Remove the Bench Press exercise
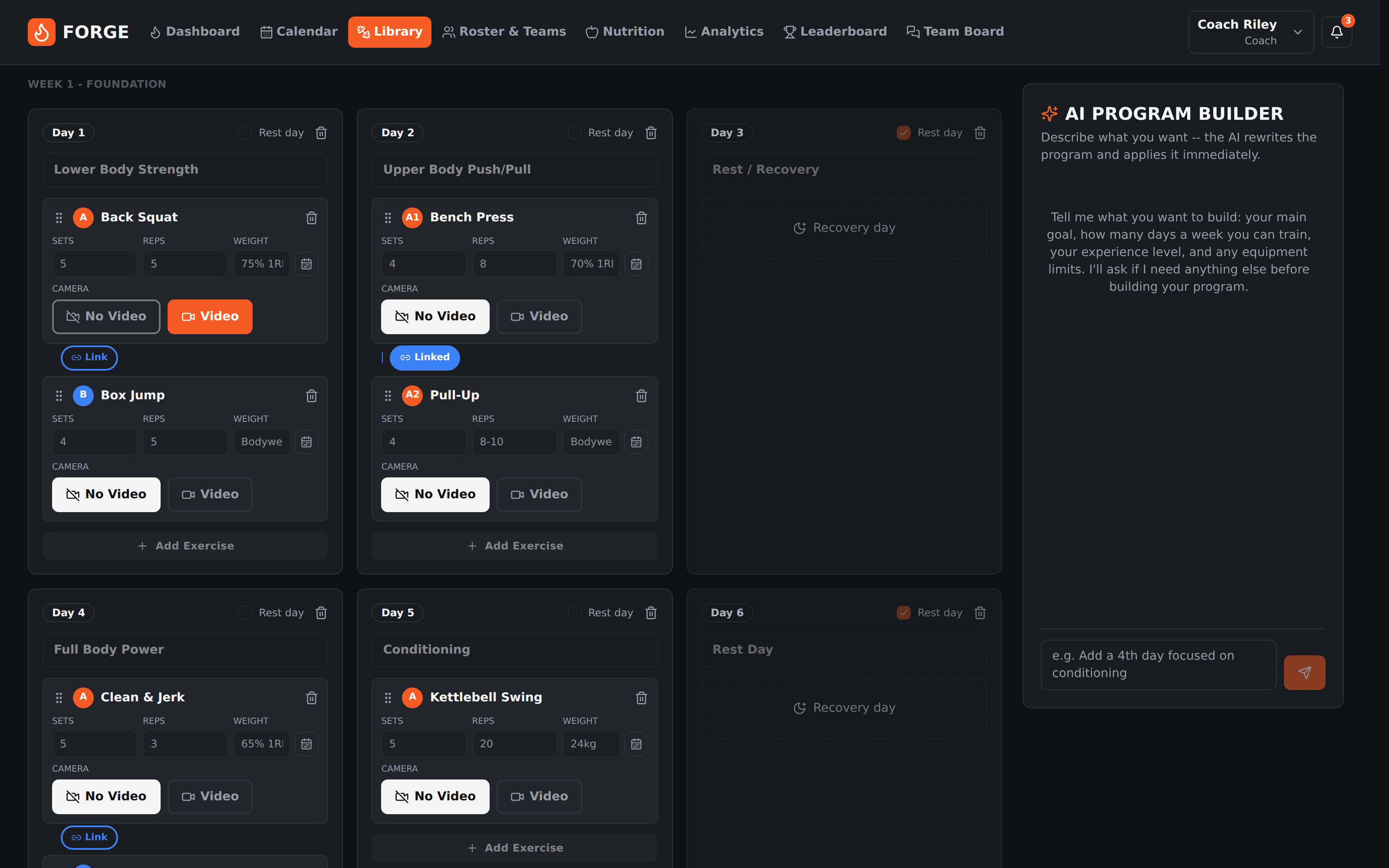This screenshot has height=868, width=1389. pos(641,217)
